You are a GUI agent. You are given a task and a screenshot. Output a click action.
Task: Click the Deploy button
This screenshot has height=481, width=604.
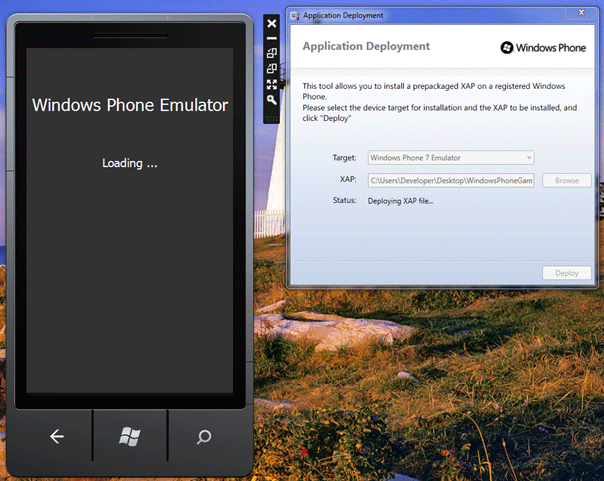click(567, 273)
